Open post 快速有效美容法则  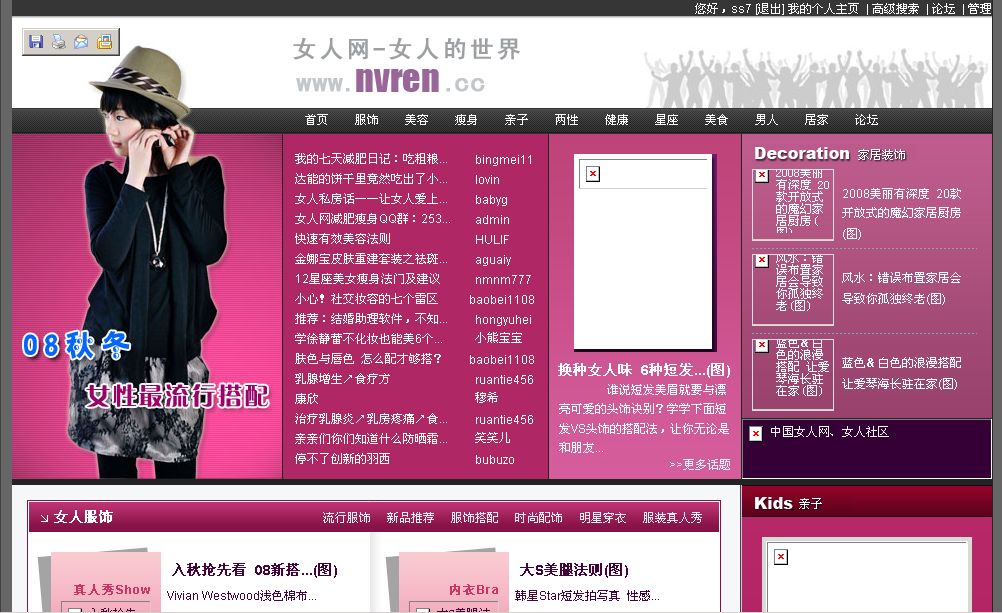pos(343,238)
